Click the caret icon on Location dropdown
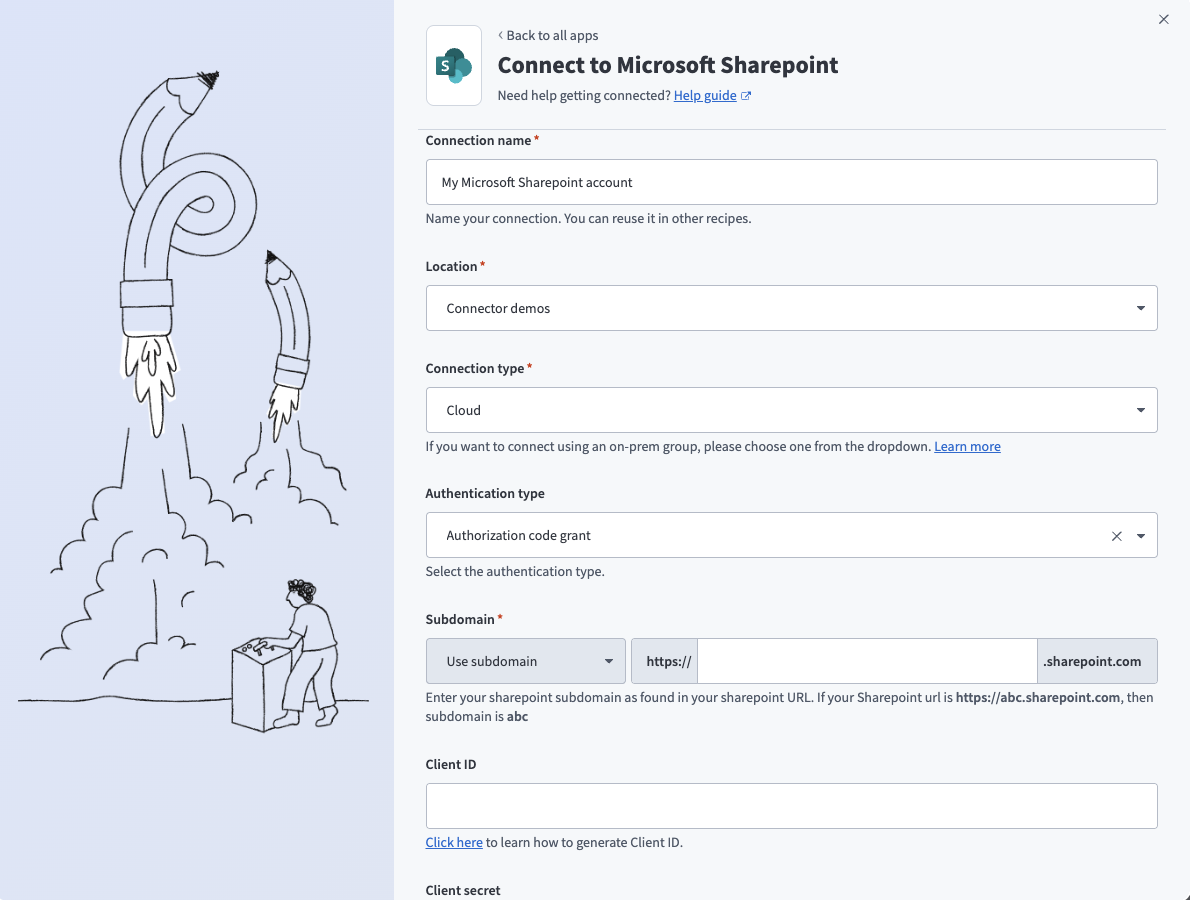The image size is (1190, 900). tap(1140, 308)
